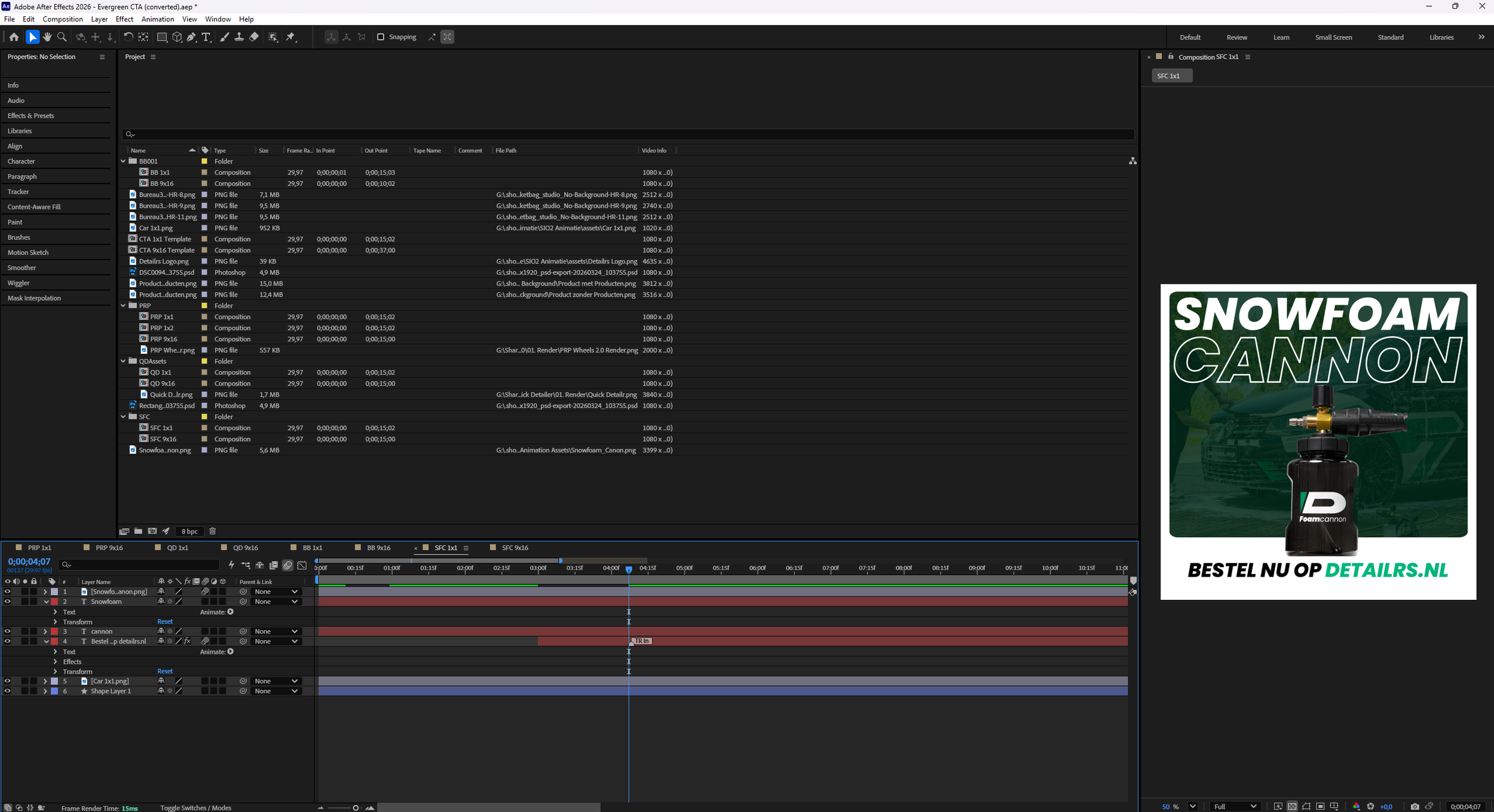Create a new folder in Project panel

[138, 531]
